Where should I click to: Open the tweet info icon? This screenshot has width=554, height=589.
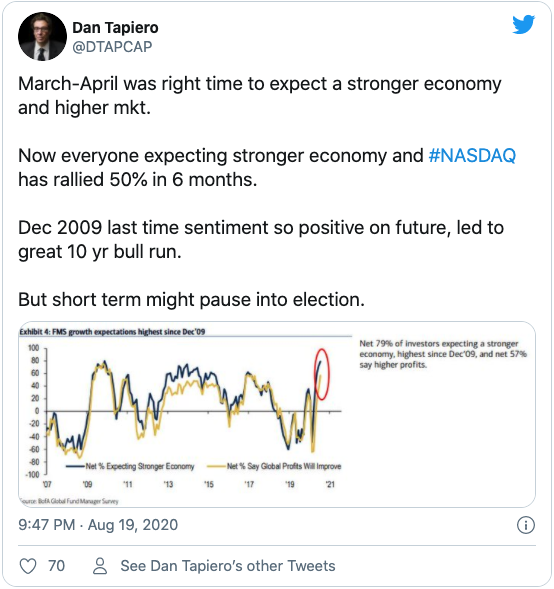point(525,525)
